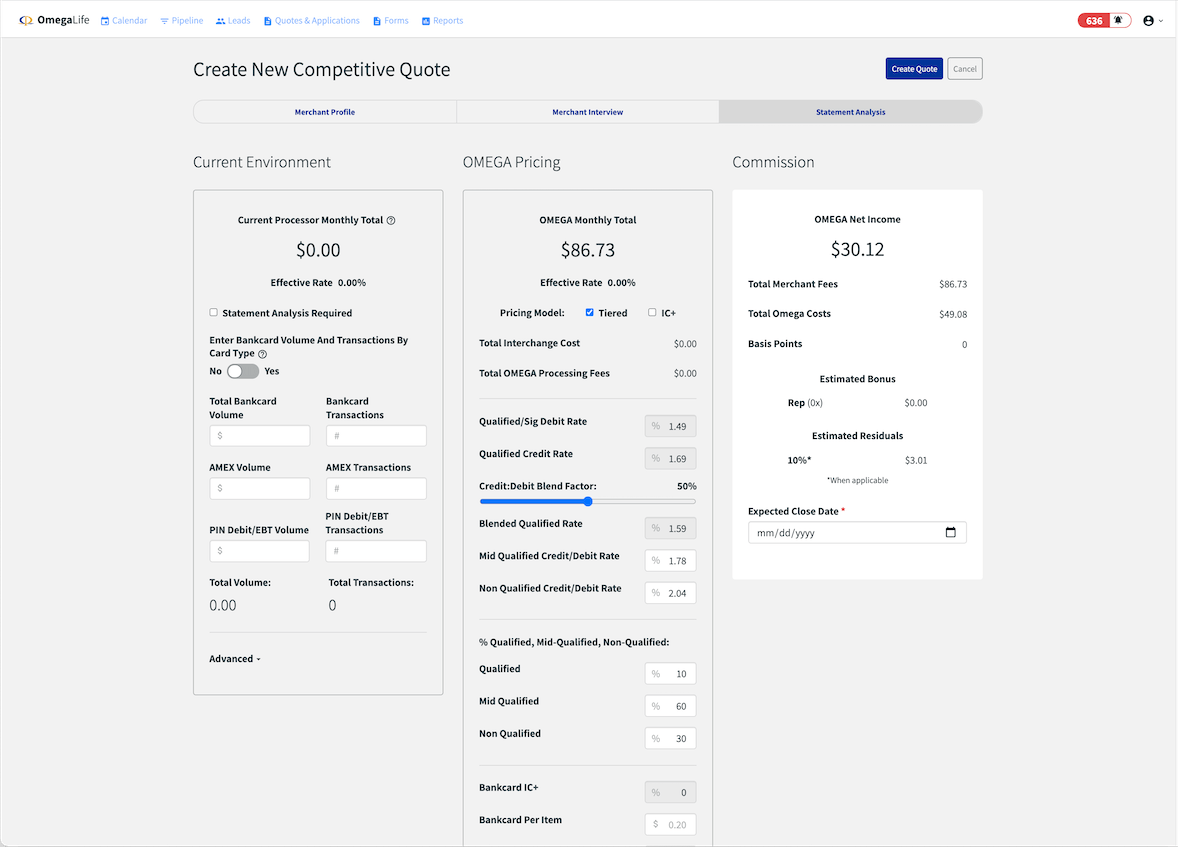Click the Cancel button
1178x847 pixels.
click(965, 68)
